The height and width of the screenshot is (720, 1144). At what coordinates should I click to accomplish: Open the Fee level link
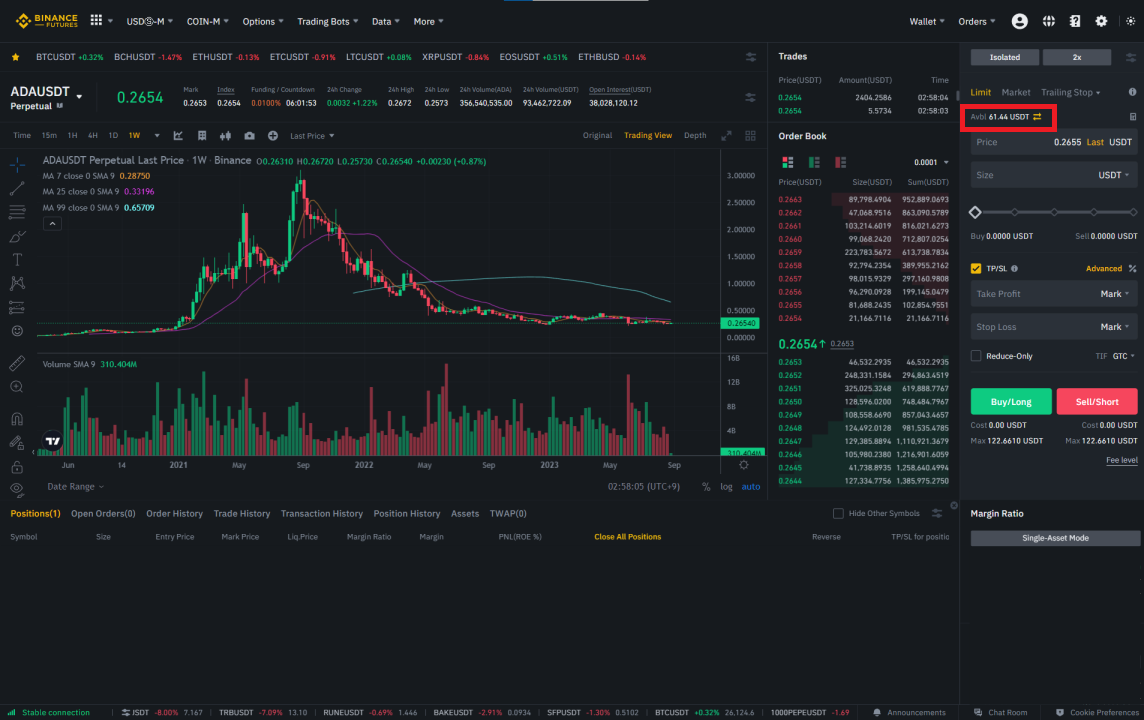[1121, 460]
